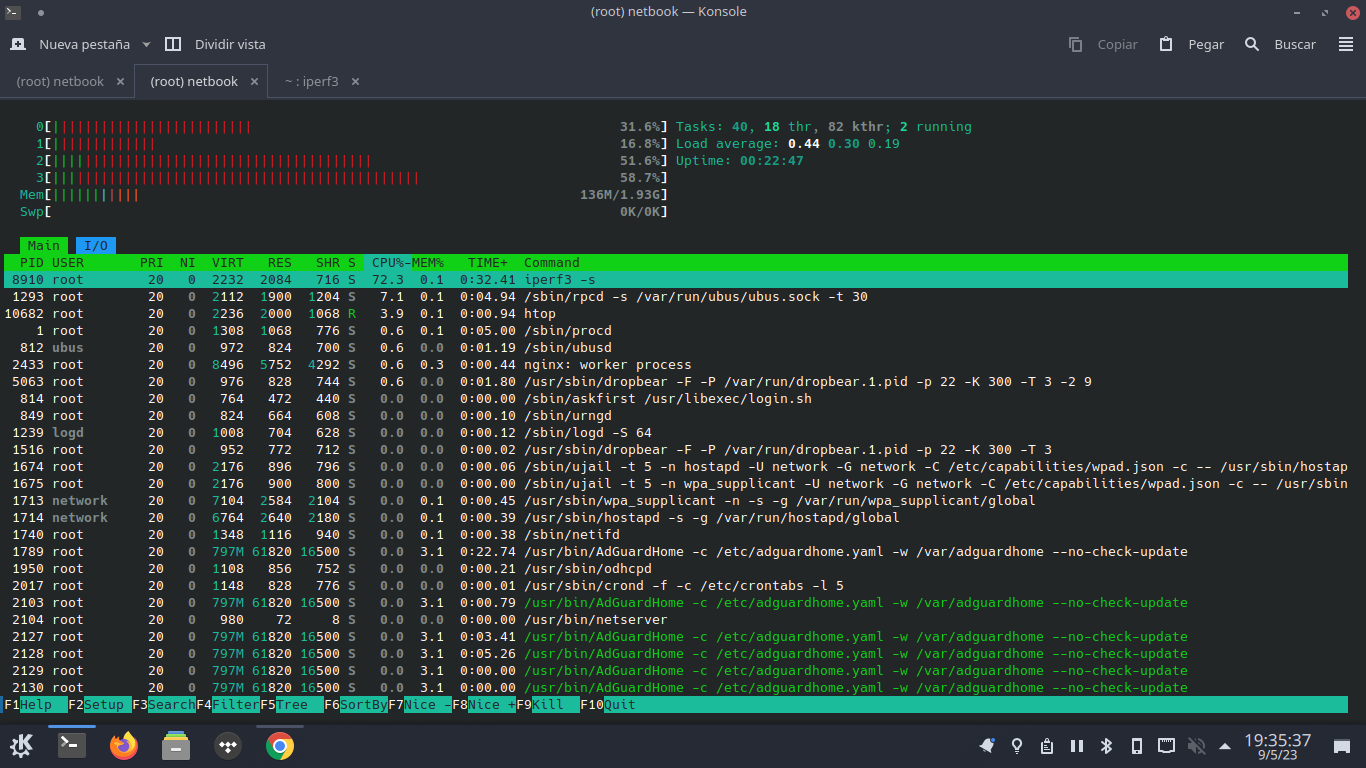Select the nginx: worker process row
The width and height of the screenshot is (1366, 768).
[x=676, y=364]
